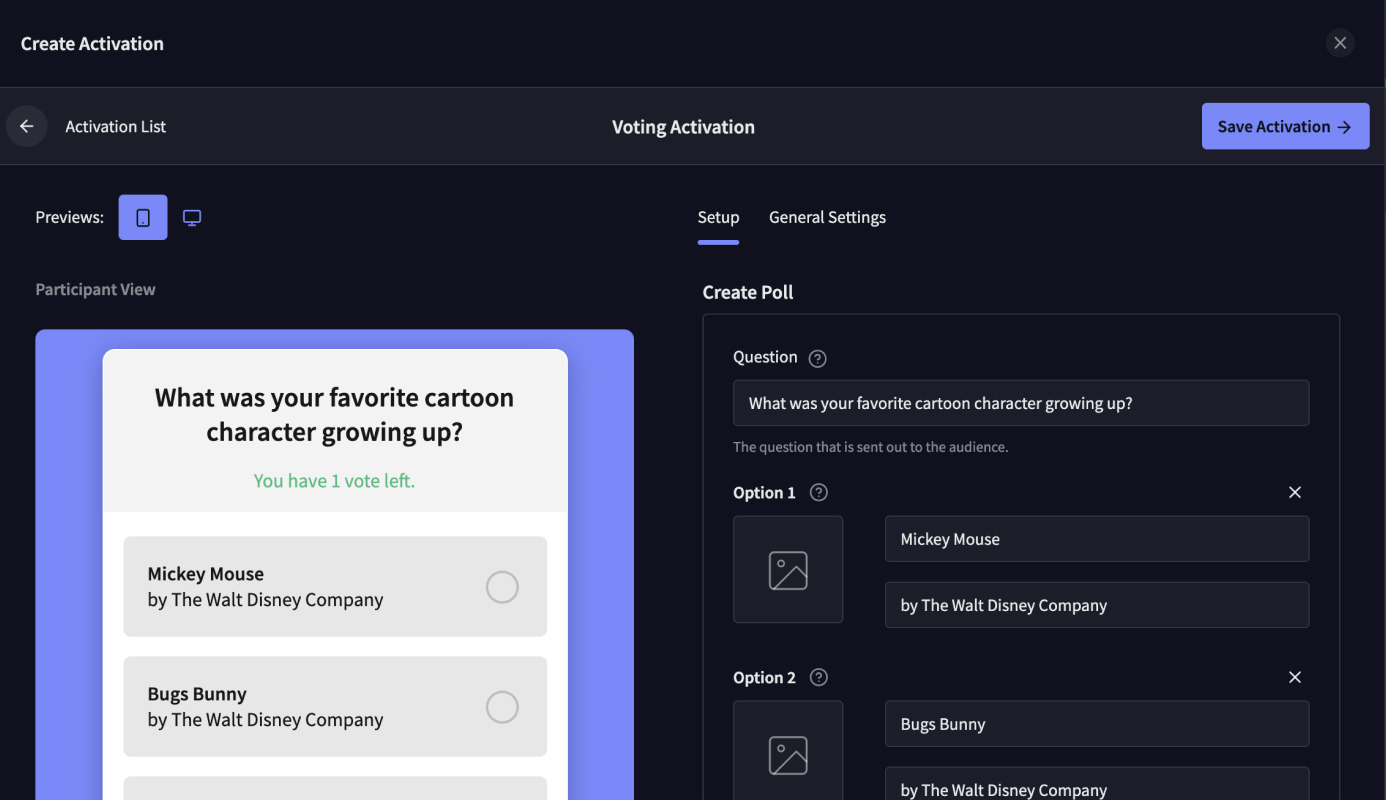Upload image for Option 2
Image resolution: width=1386 pixels, height=800 pixels.
tap(788, 754)
